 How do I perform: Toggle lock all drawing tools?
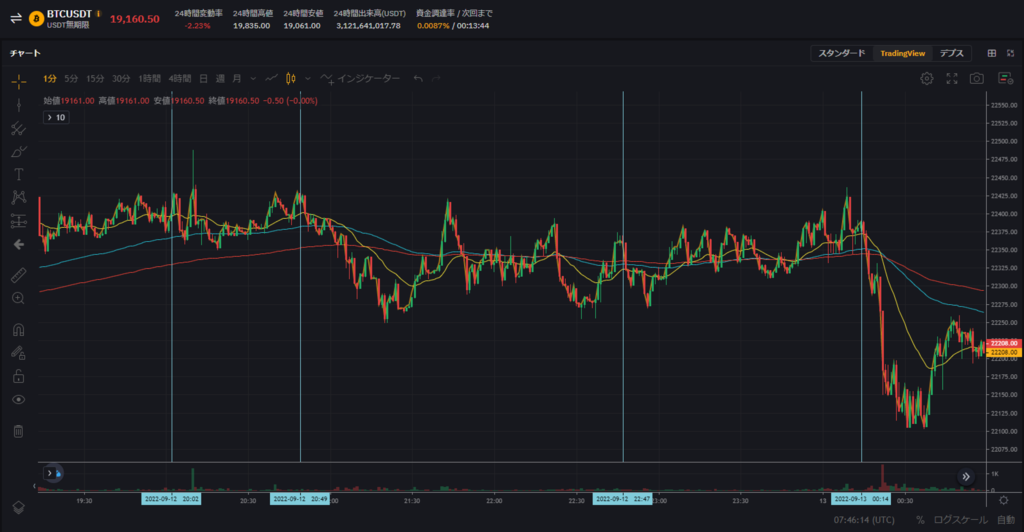[19, 376]
